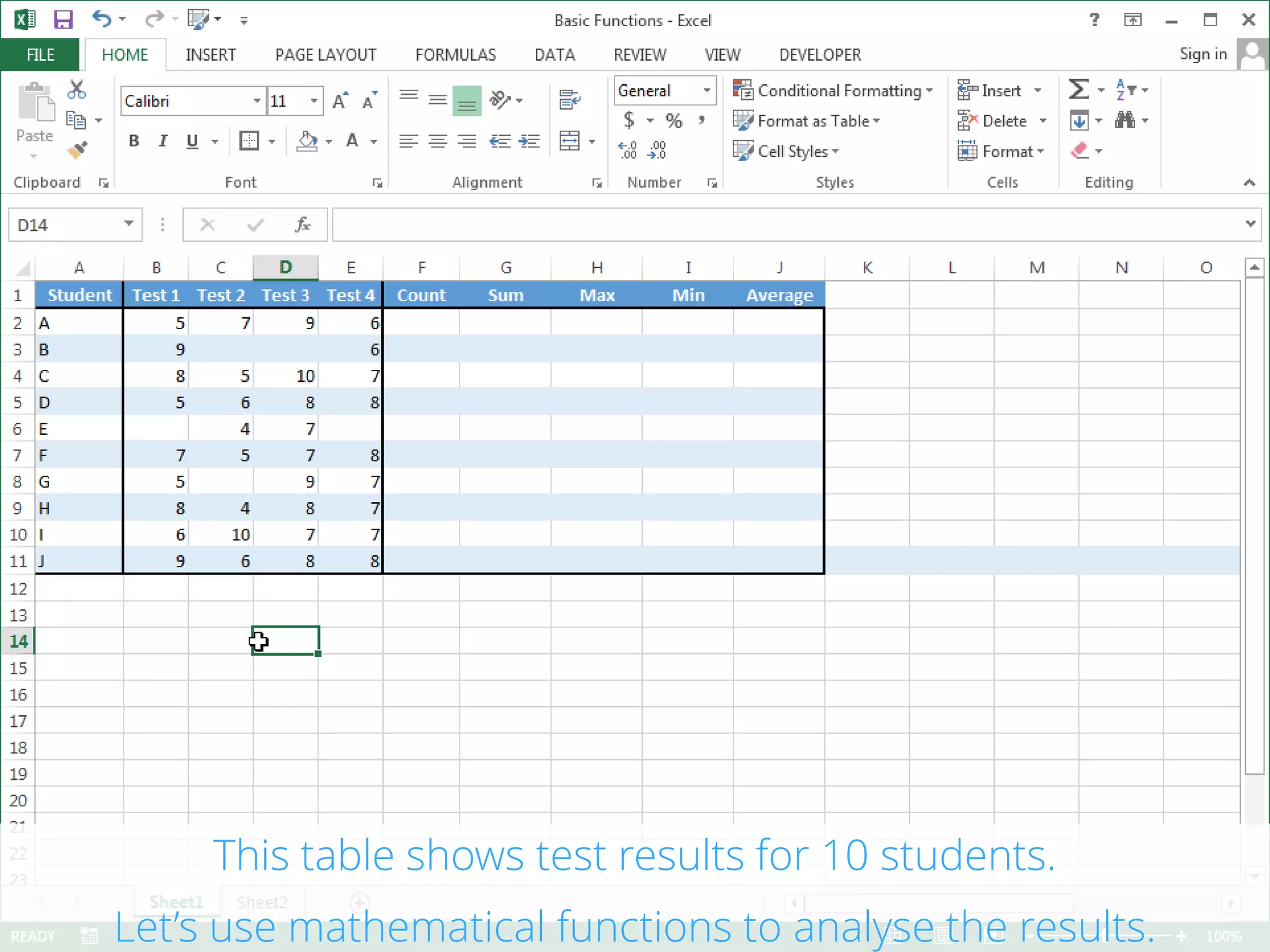
Task: Open Font Color letter A swatch
Action: (x=352, y=141)
